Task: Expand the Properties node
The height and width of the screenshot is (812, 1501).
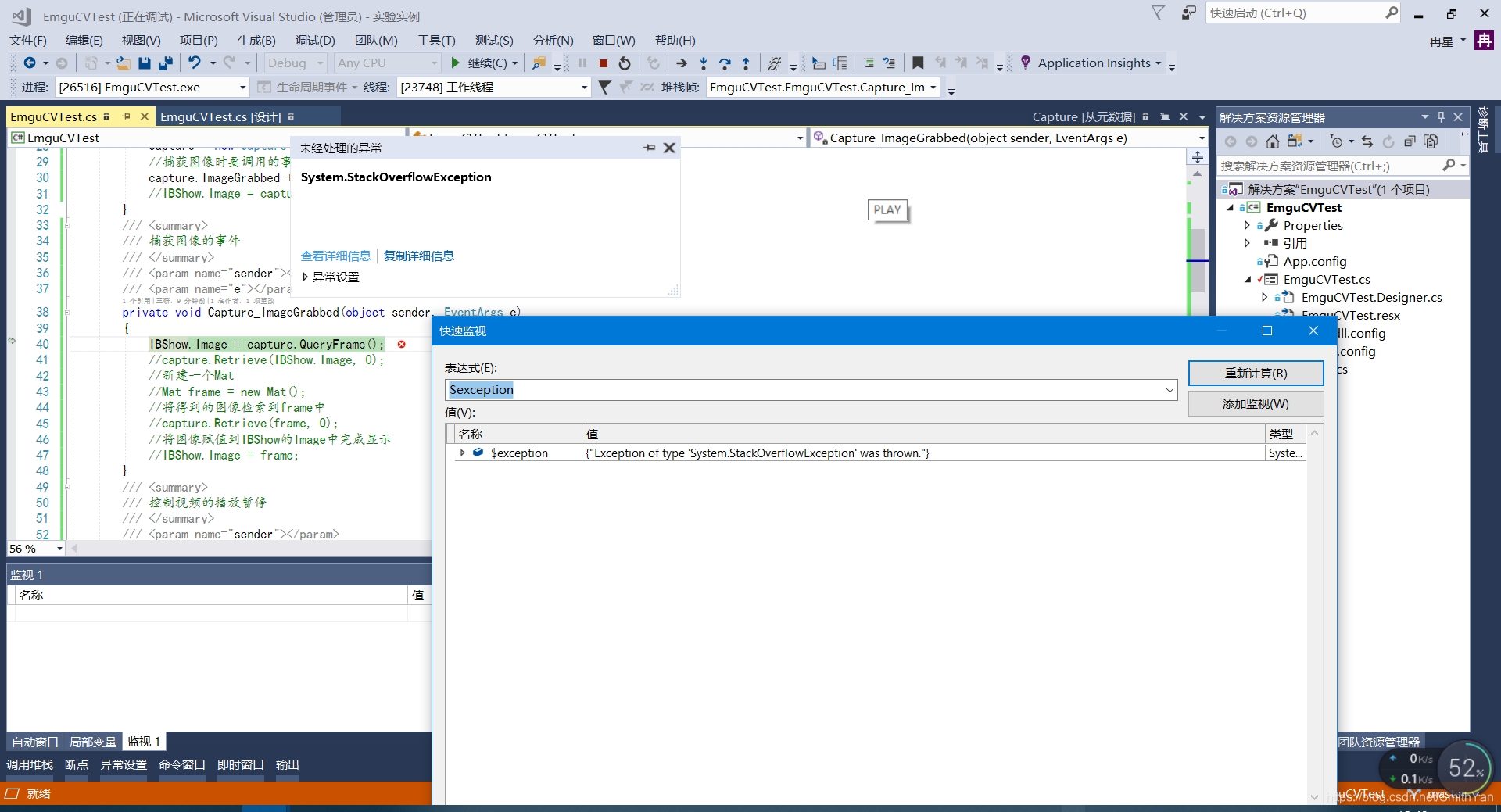Action: (1247, 225)
